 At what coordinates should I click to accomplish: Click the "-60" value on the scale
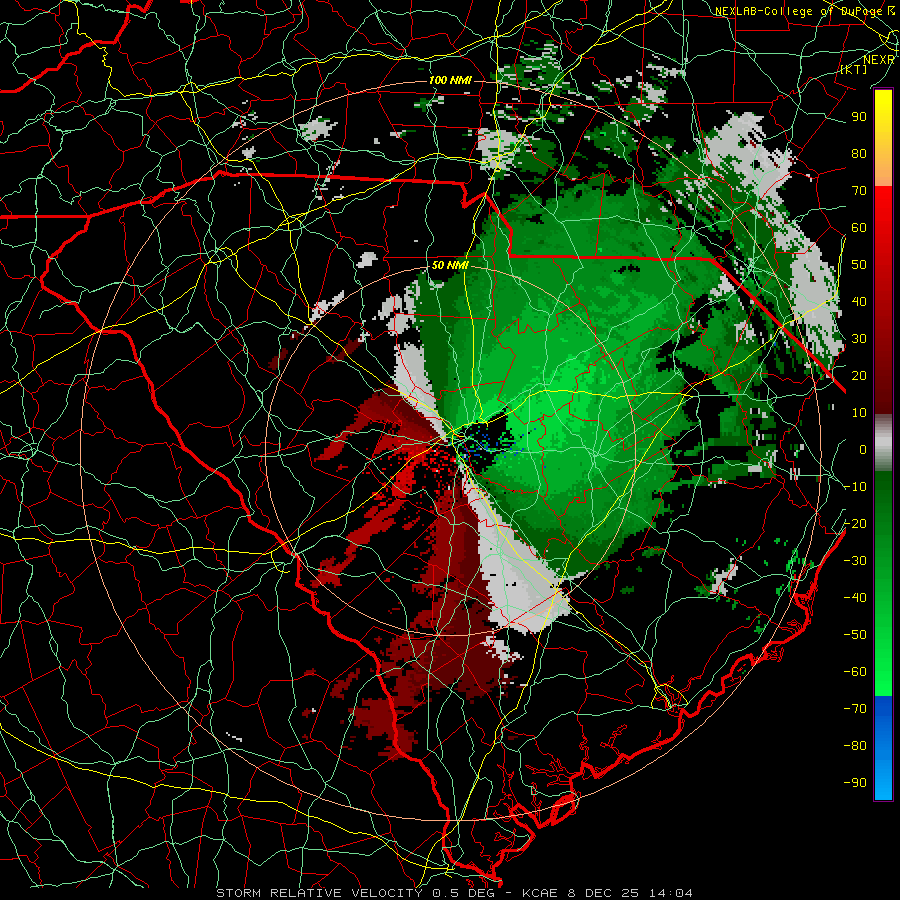(x=855, y=672)
